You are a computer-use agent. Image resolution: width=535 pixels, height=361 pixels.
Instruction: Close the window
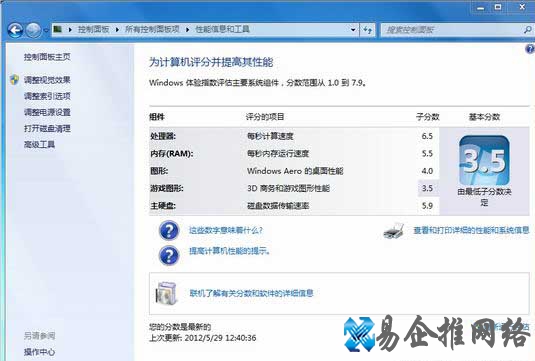point(522,7)
